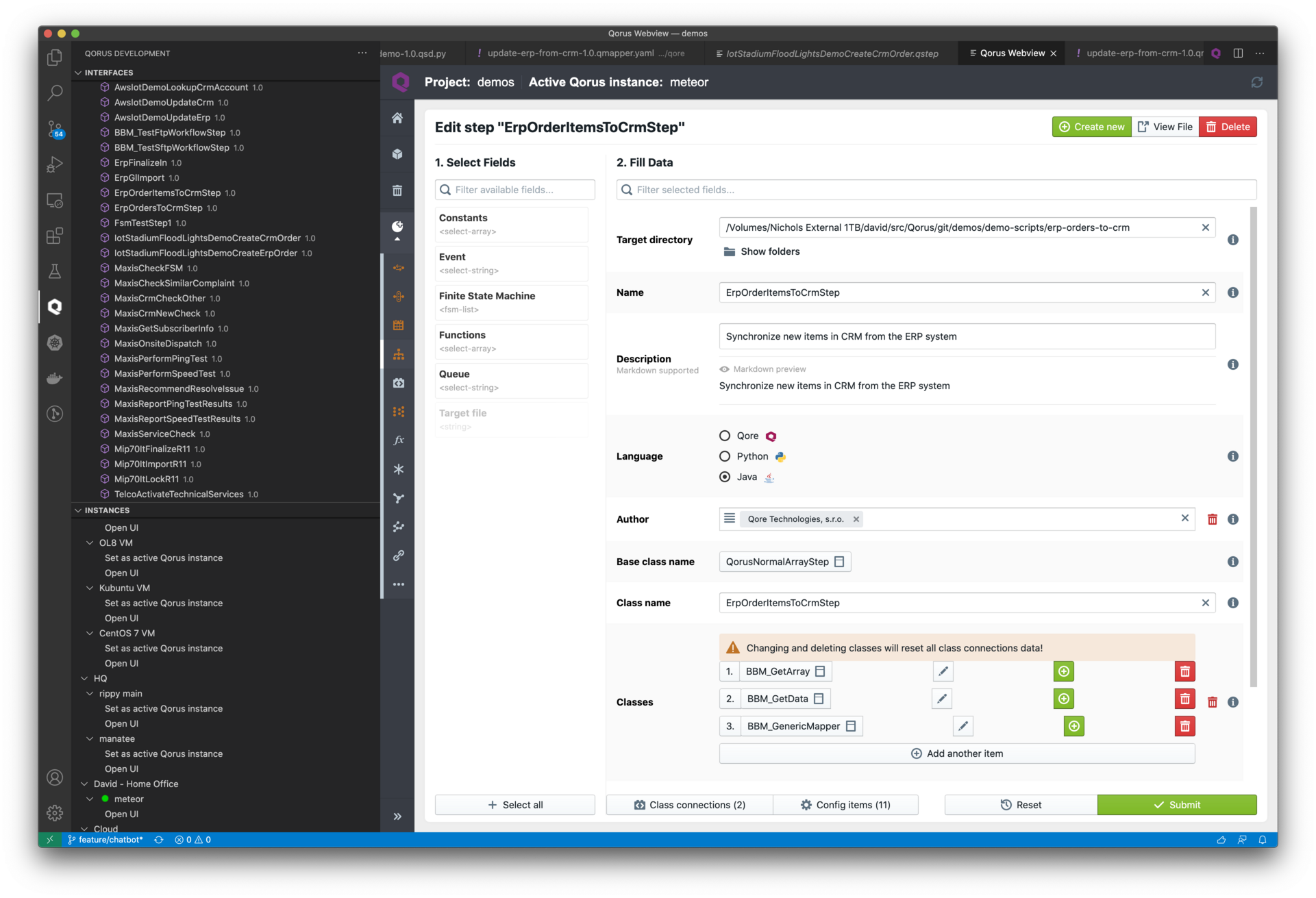Screen dimensions: 1316x898
Task: Open the Qorus view in activity bar
Action: [x=55, y=307]
